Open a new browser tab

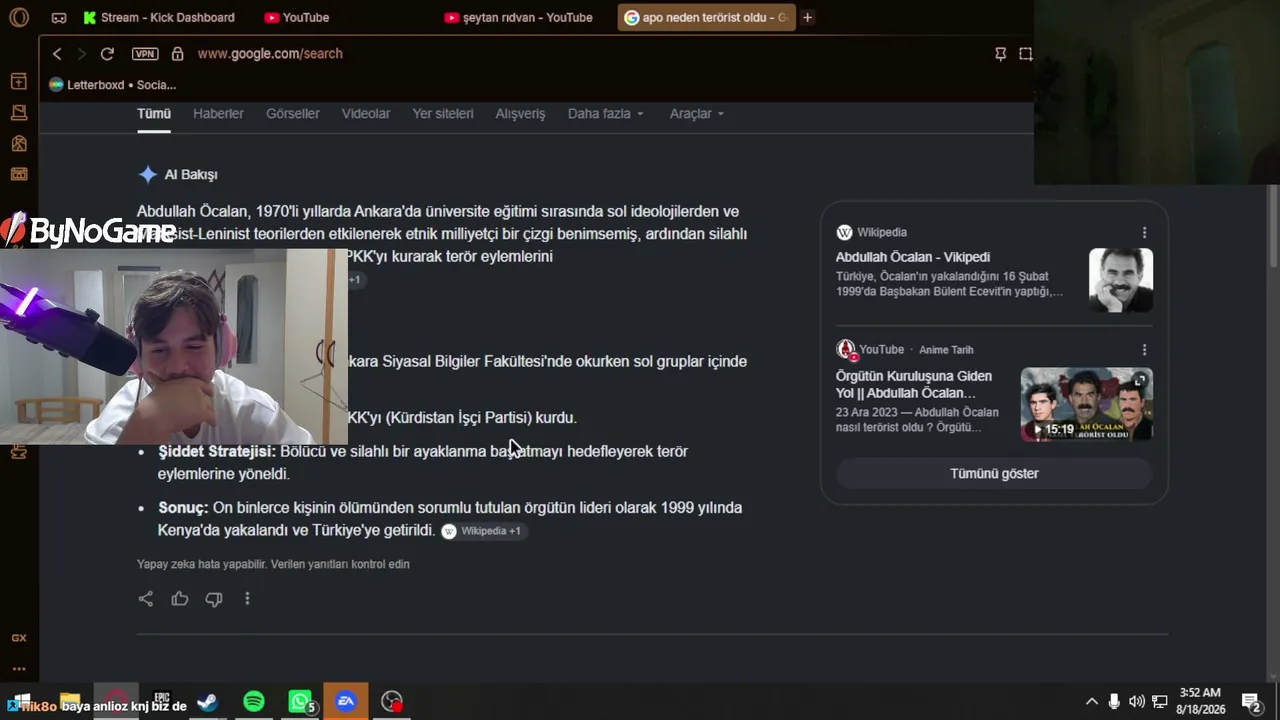807,17
